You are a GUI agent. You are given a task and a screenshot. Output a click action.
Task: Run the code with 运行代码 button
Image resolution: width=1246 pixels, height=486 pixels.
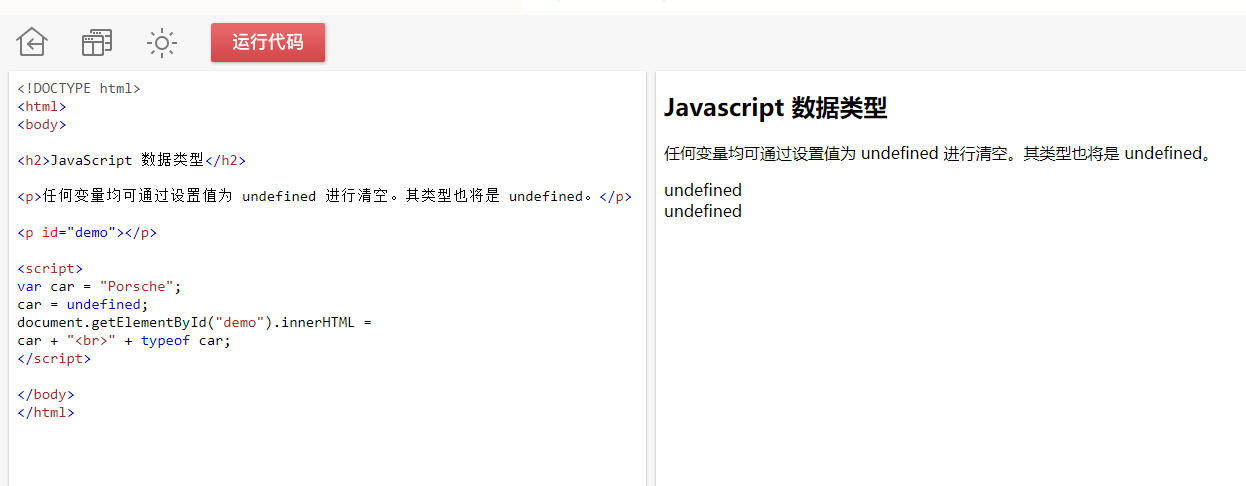point(268,42)
